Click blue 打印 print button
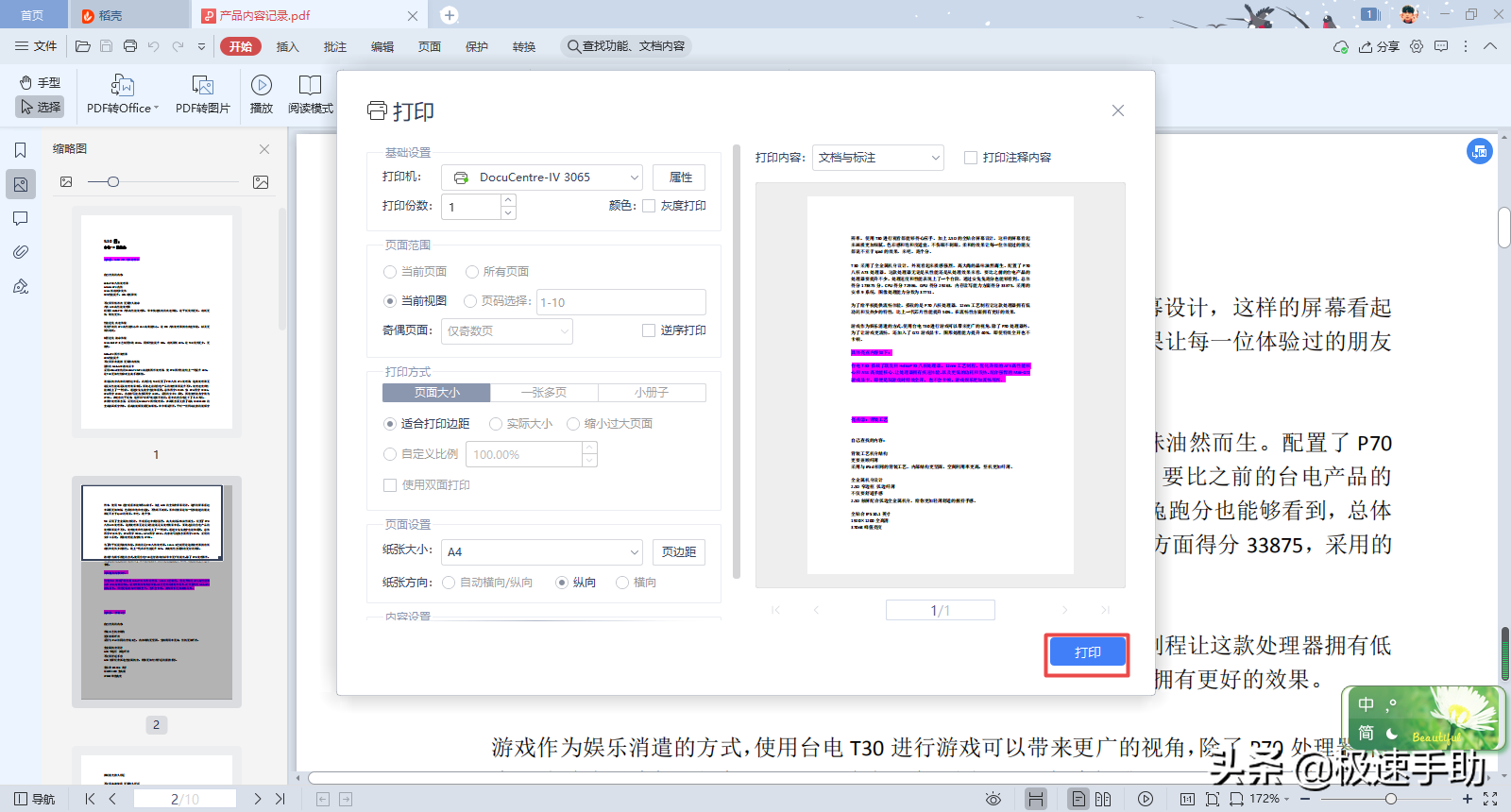The width and height of the screenshot is (1511, 812). pos(1087,652)
